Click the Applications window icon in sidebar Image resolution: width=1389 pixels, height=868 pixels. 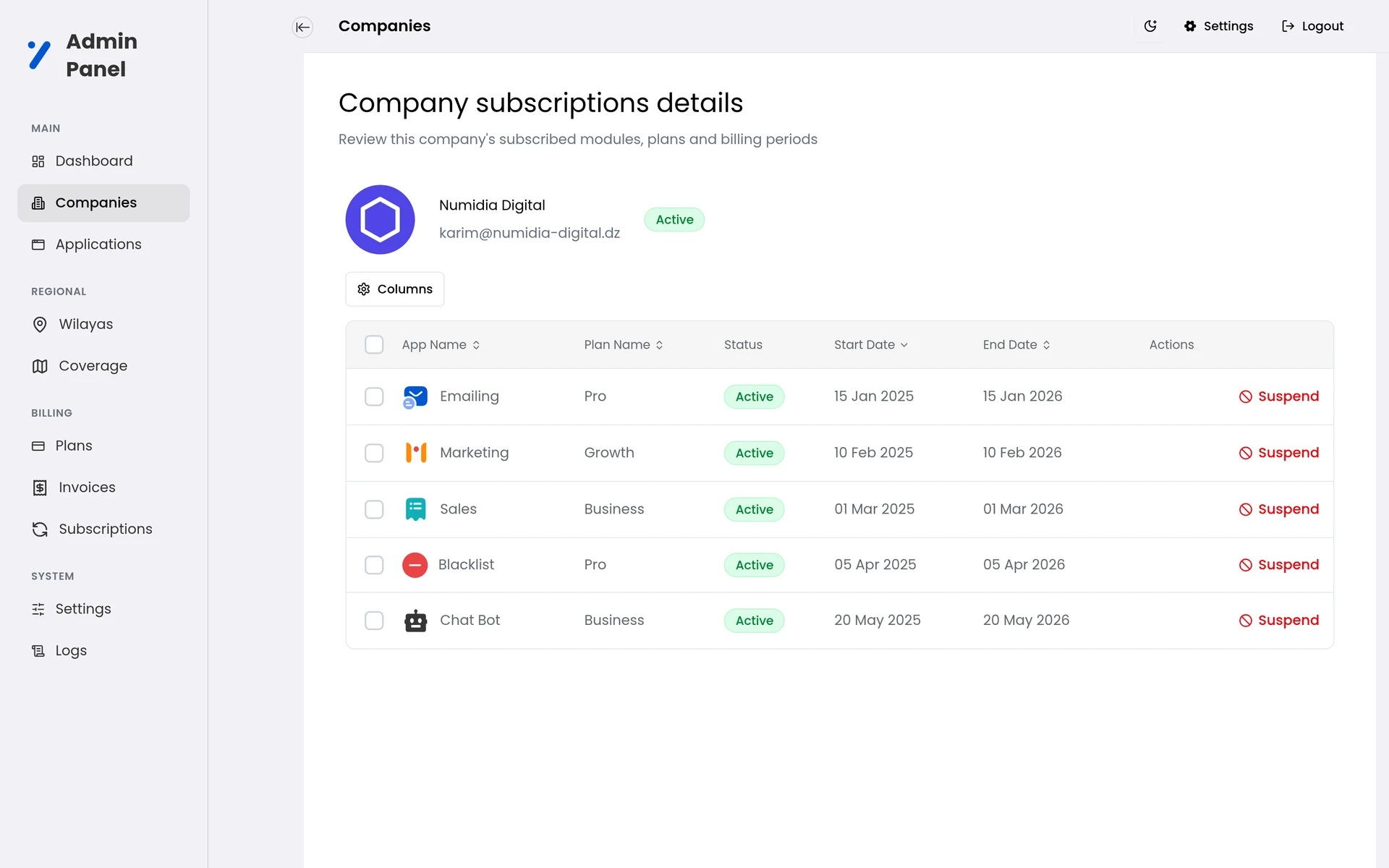(38, 244)
